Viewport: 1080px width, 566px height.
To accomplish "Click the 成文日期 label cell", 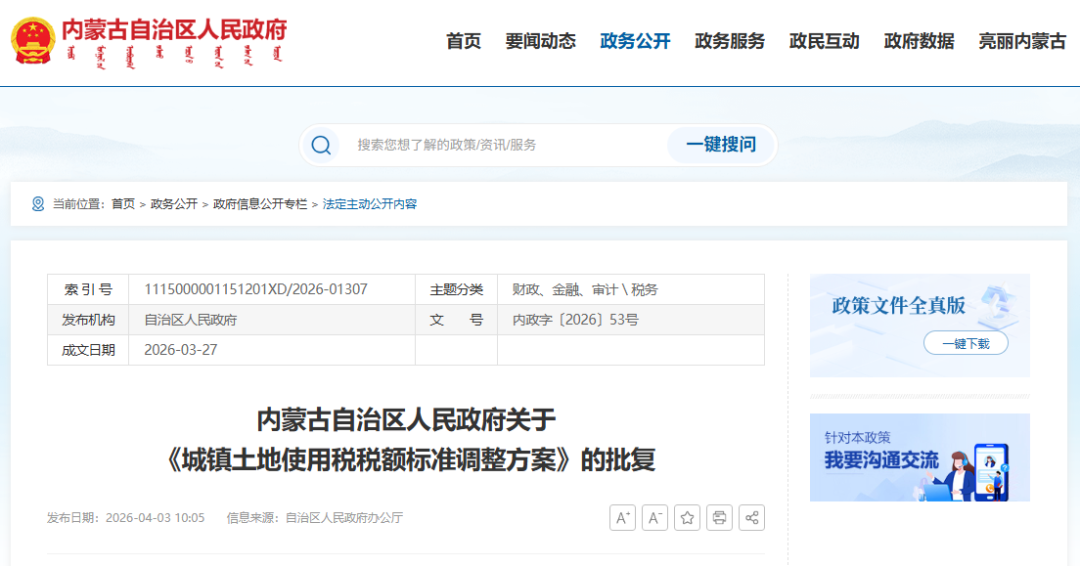I will coord(88,350).
